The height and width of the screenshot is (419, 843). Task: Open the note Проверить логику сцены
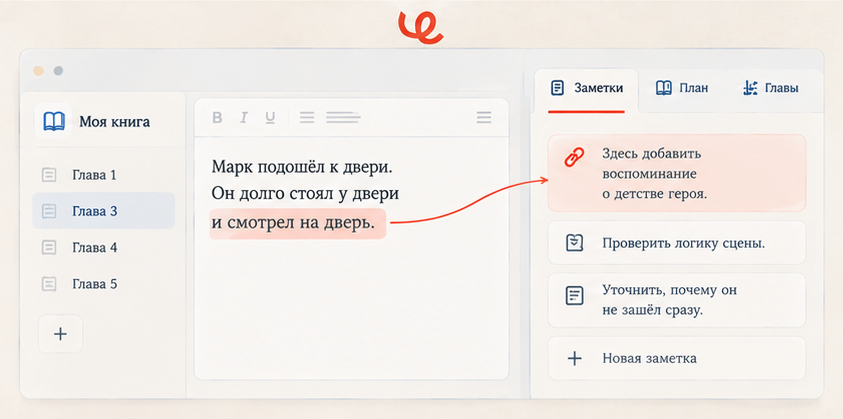pos(677,243)
